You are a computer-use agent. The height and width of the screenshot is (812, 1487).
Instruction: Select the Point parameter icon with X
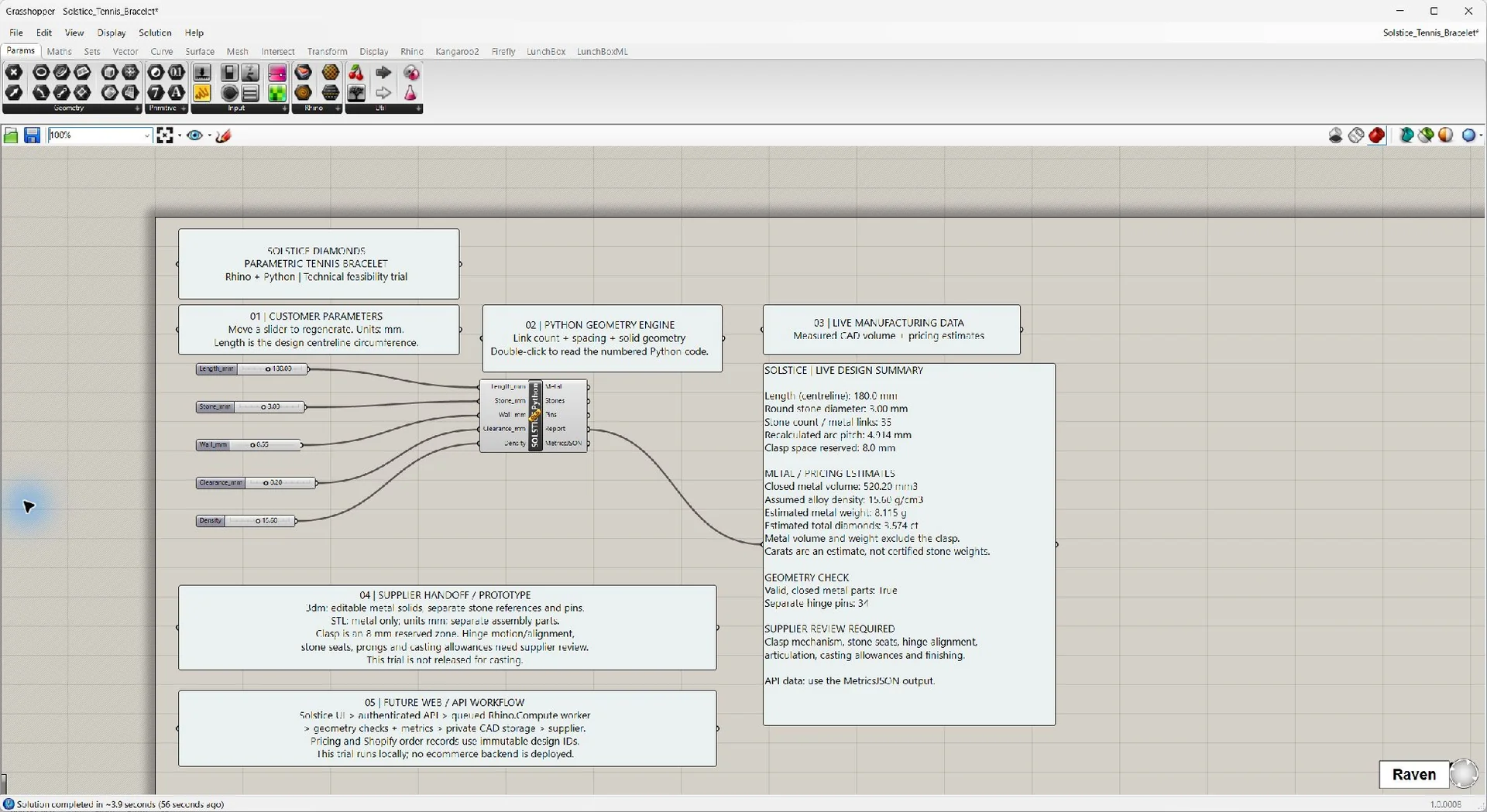coord(13,72)
